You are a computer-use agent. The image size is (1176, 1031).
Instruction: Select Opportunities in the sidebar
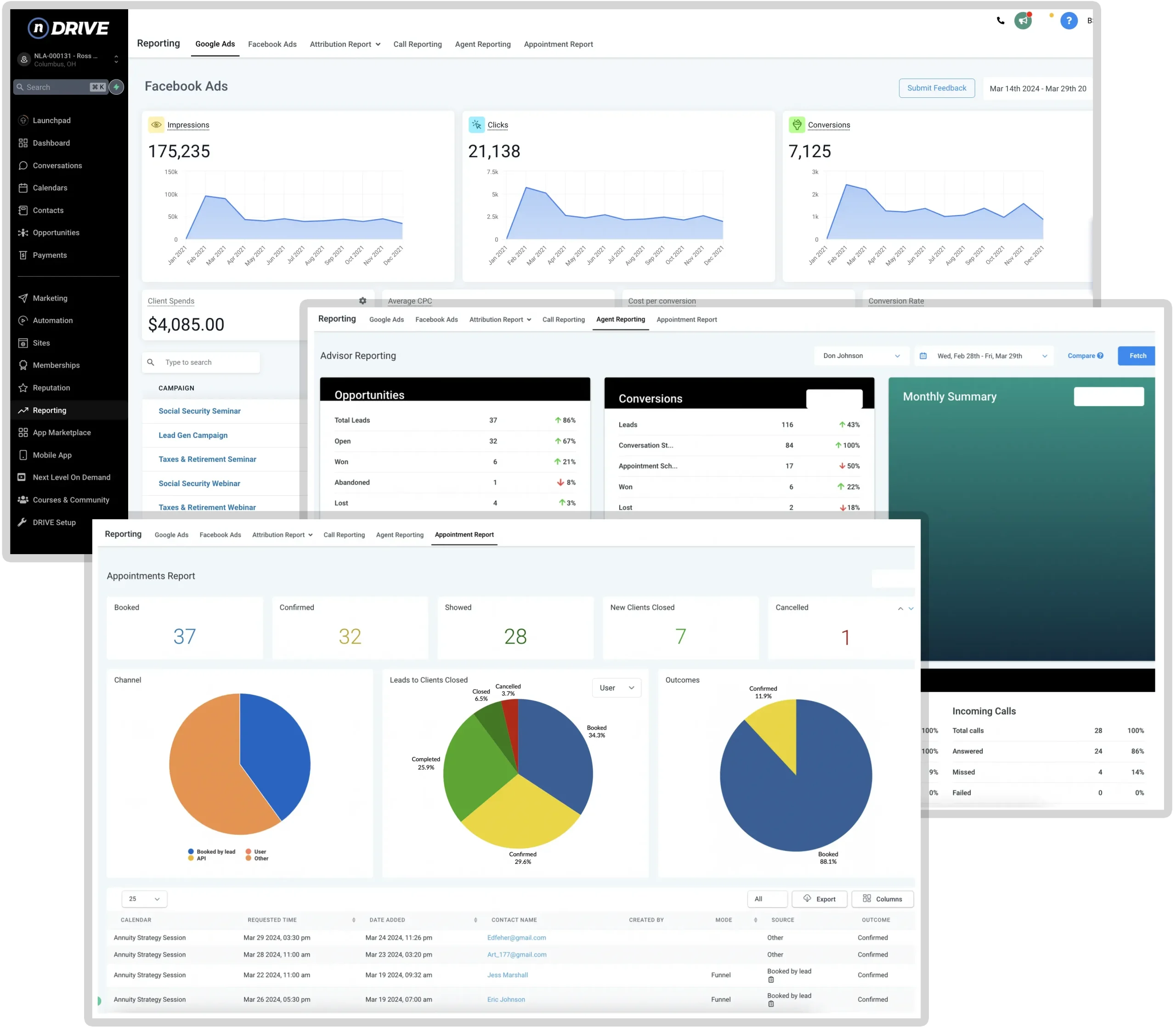coord(56,232)
